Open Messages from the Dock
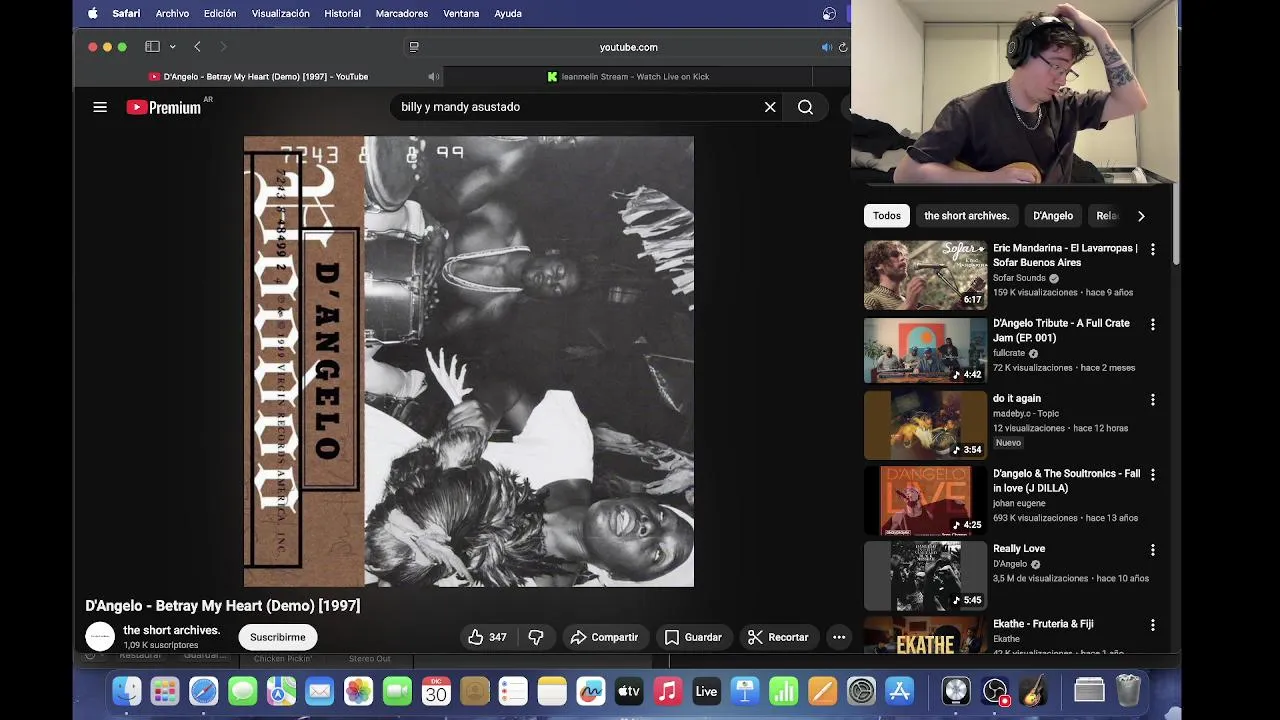This screenshot has width=1280, height=720. click(243, 691)
